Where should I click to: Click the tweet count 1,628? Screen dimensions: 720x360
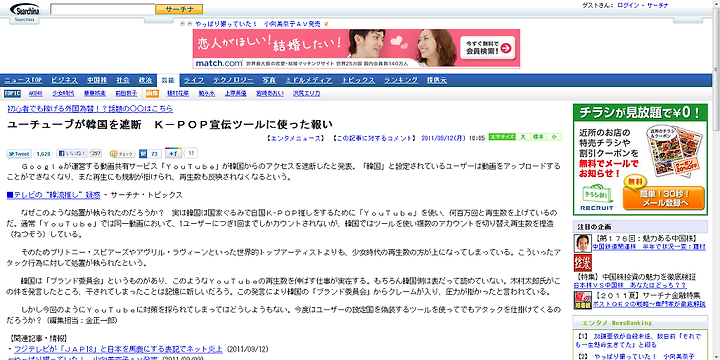43,154
